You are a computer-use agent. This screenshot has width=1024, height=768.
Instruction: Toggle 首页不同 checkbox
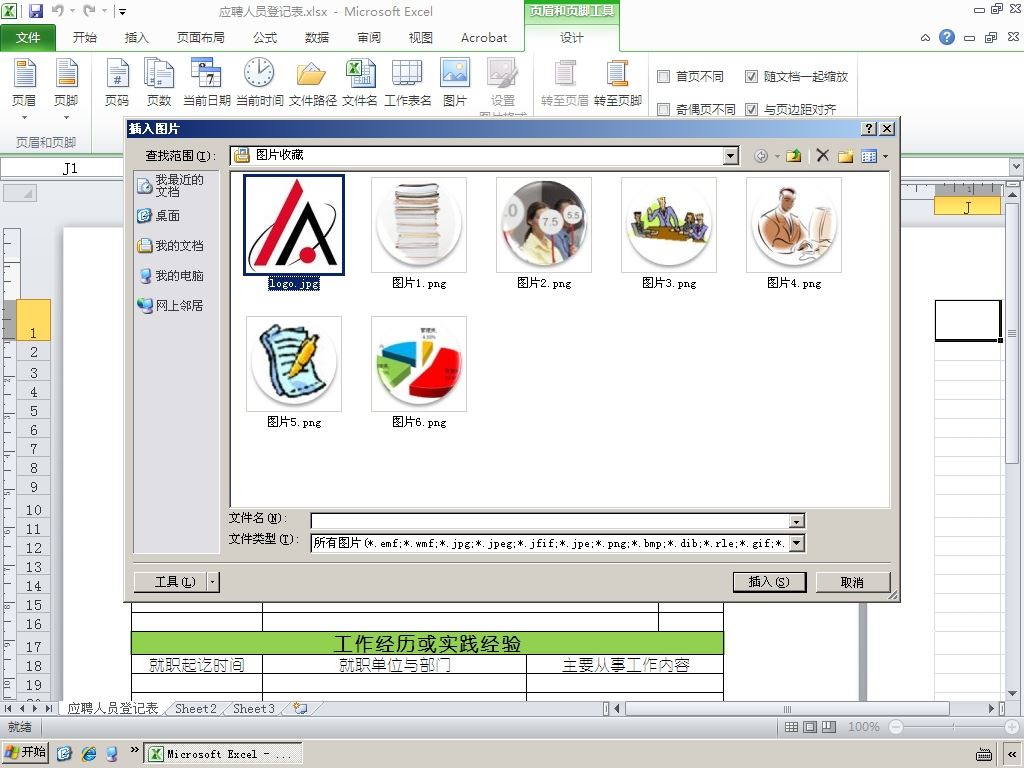coord(664,76)
